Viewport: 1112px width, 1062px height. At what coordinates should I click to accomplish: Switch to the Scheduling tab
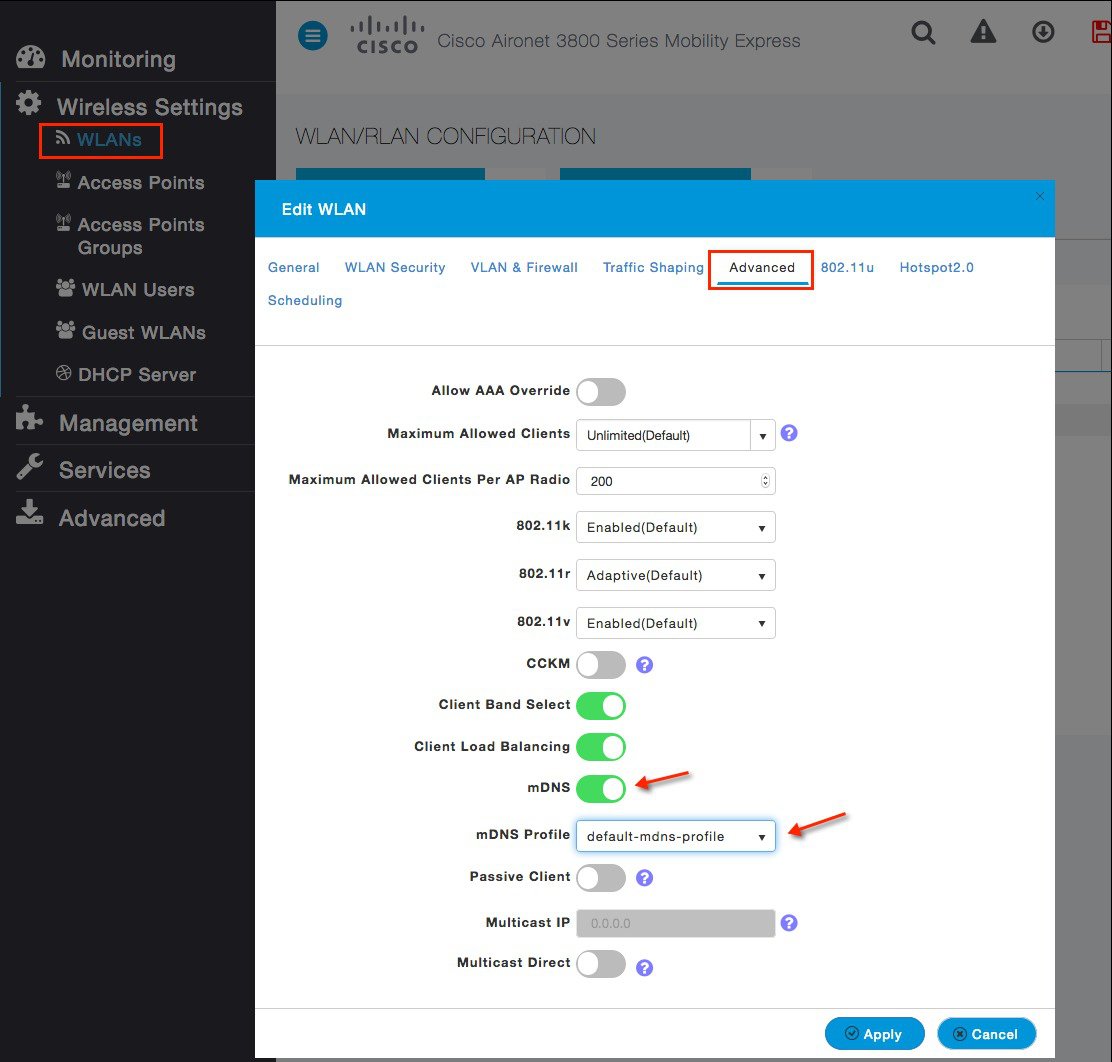point(305,300)
